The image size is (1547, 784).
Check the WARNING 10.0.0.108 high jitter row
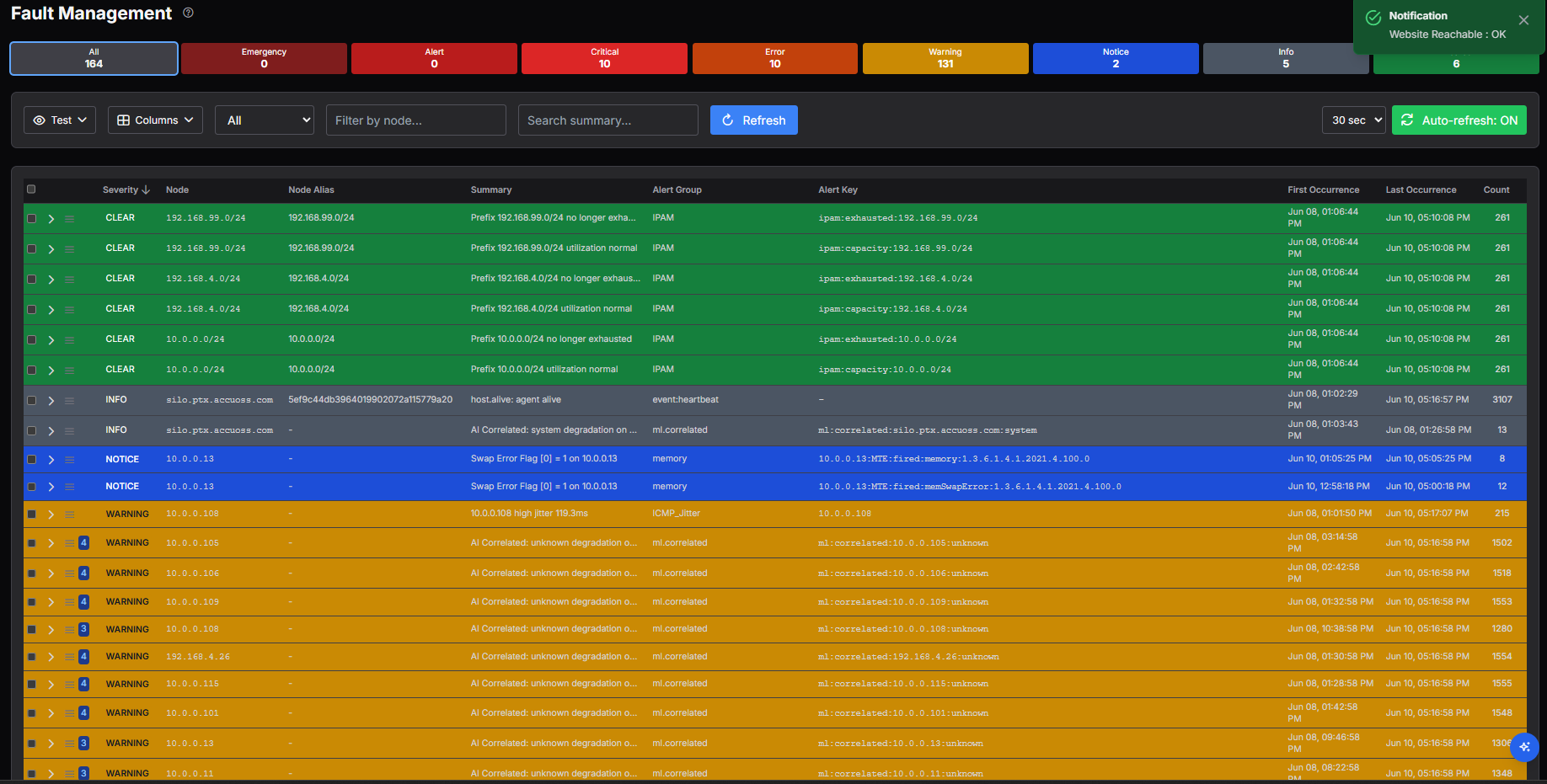pyautogui.click(x=31, y=515)
